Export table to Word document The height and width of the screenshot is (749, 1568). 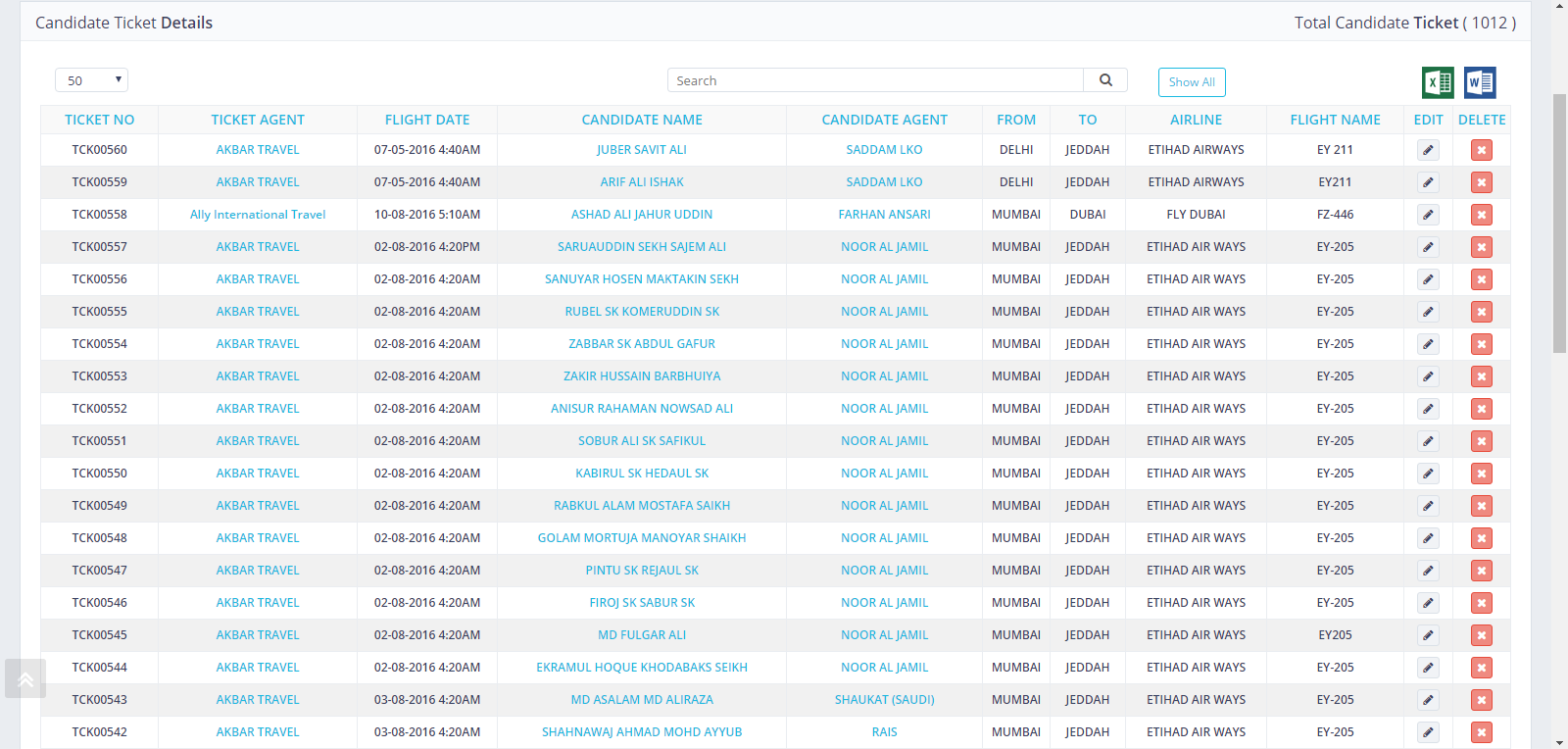[1480, 82]
